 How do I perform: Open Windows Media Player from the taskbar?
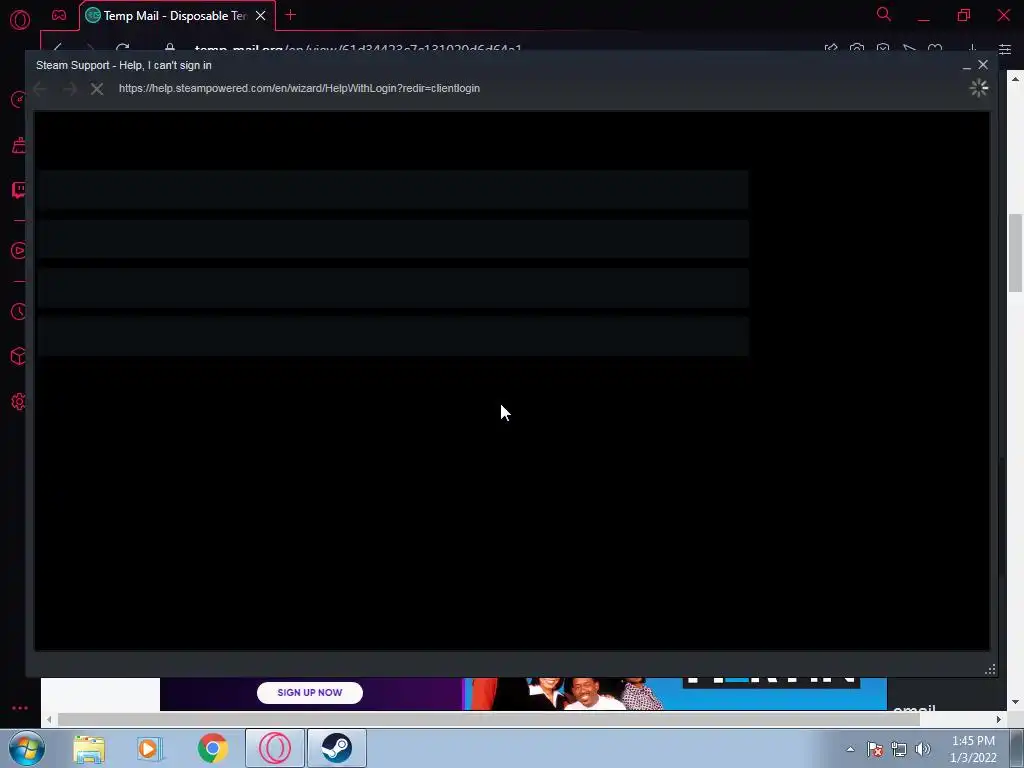(x=150, y=748)
